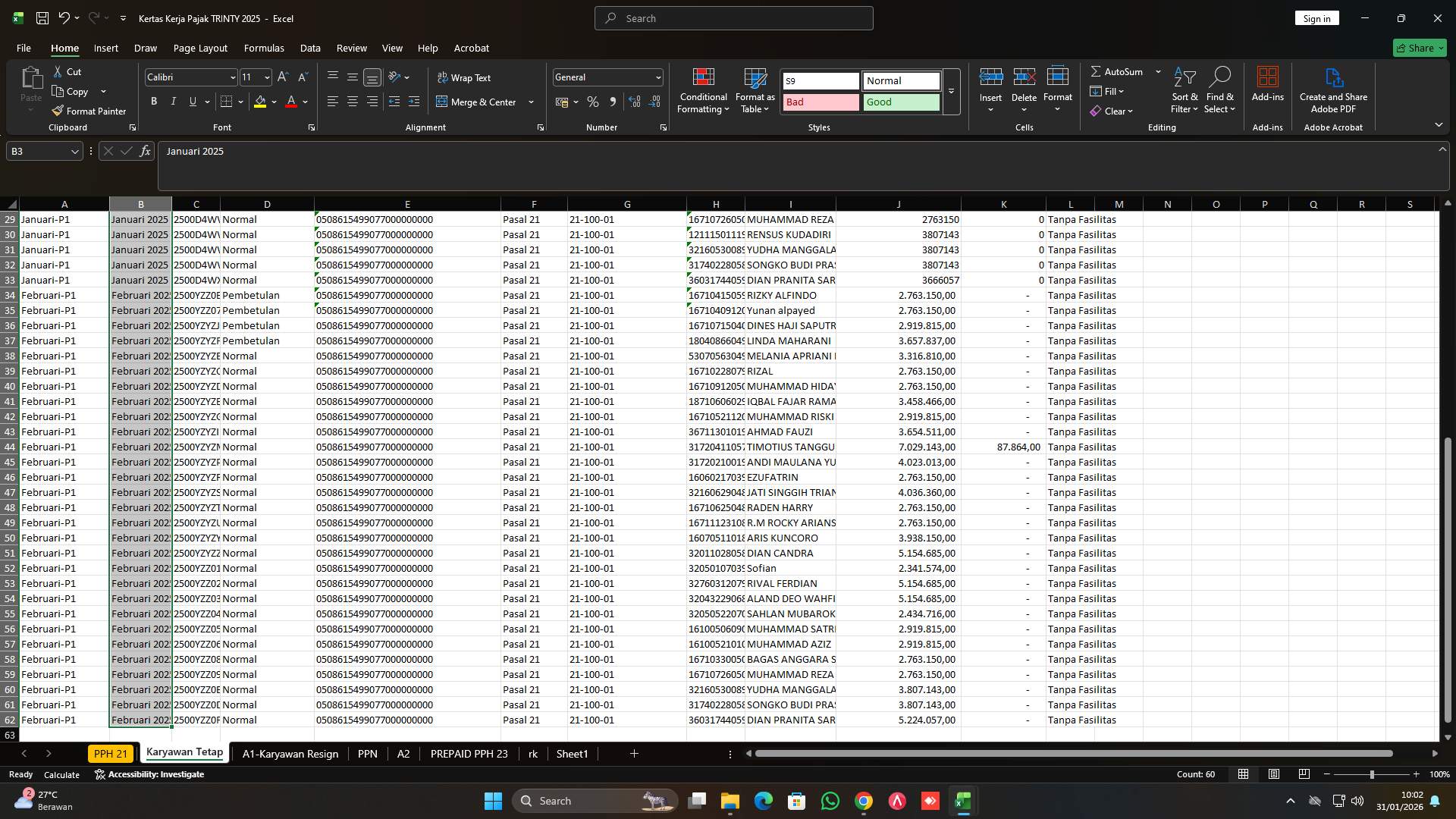1456x819 pixels.
Task: Click the Name Box showing B3
Action: [38, 151]
